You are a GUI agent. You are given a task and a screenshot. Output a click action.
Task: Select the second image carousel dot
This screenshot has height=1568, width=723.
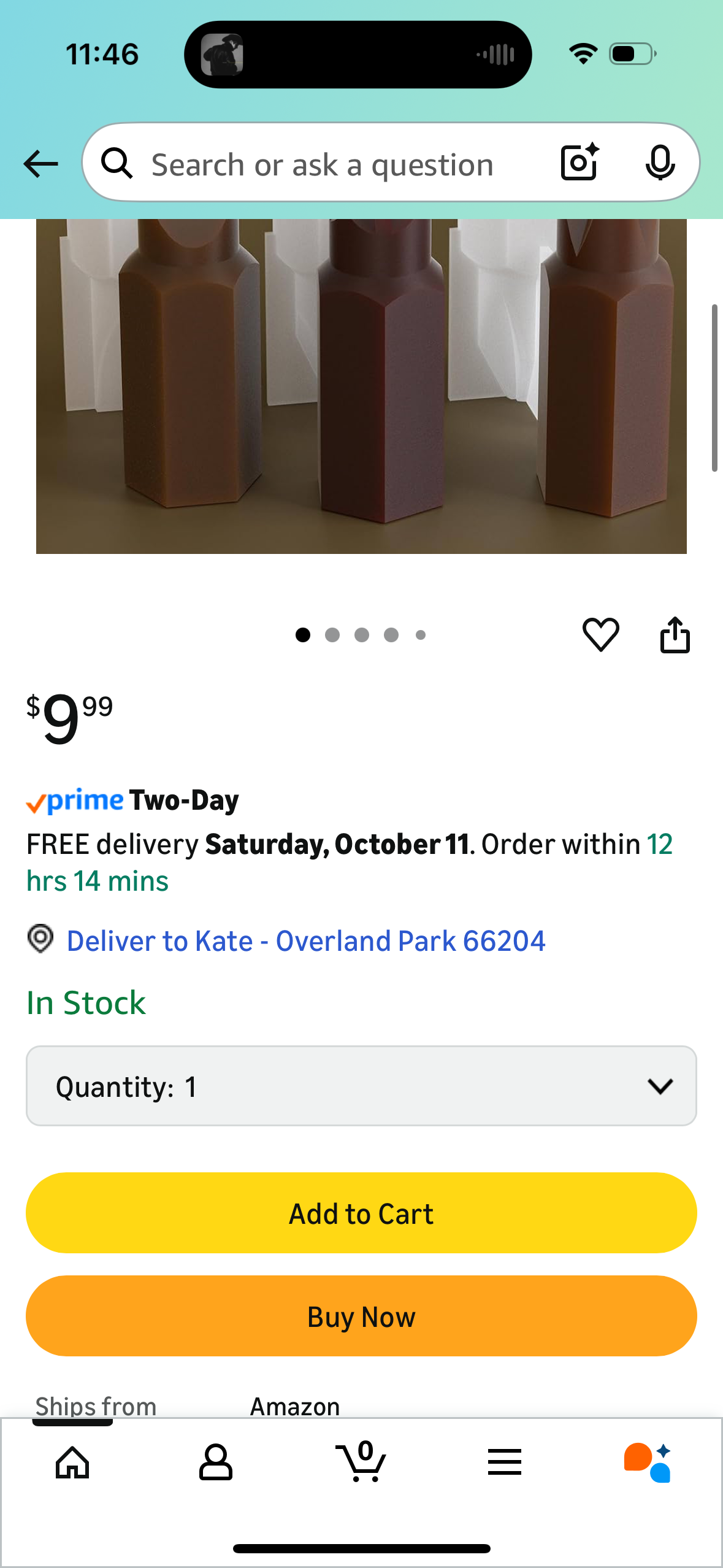332,635
